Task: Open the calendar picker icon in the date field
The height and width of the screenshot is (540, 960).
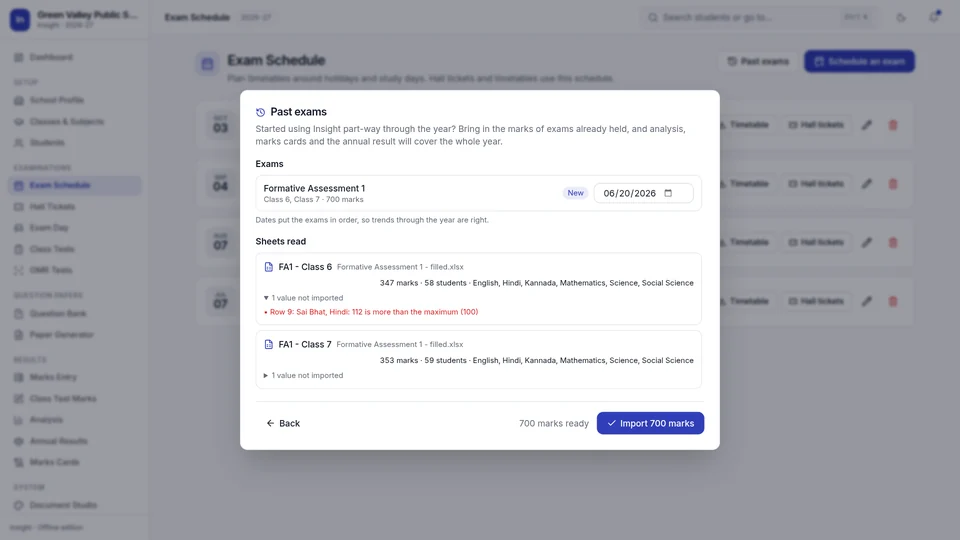Action: pyautogui.click(x=668, y=193)
